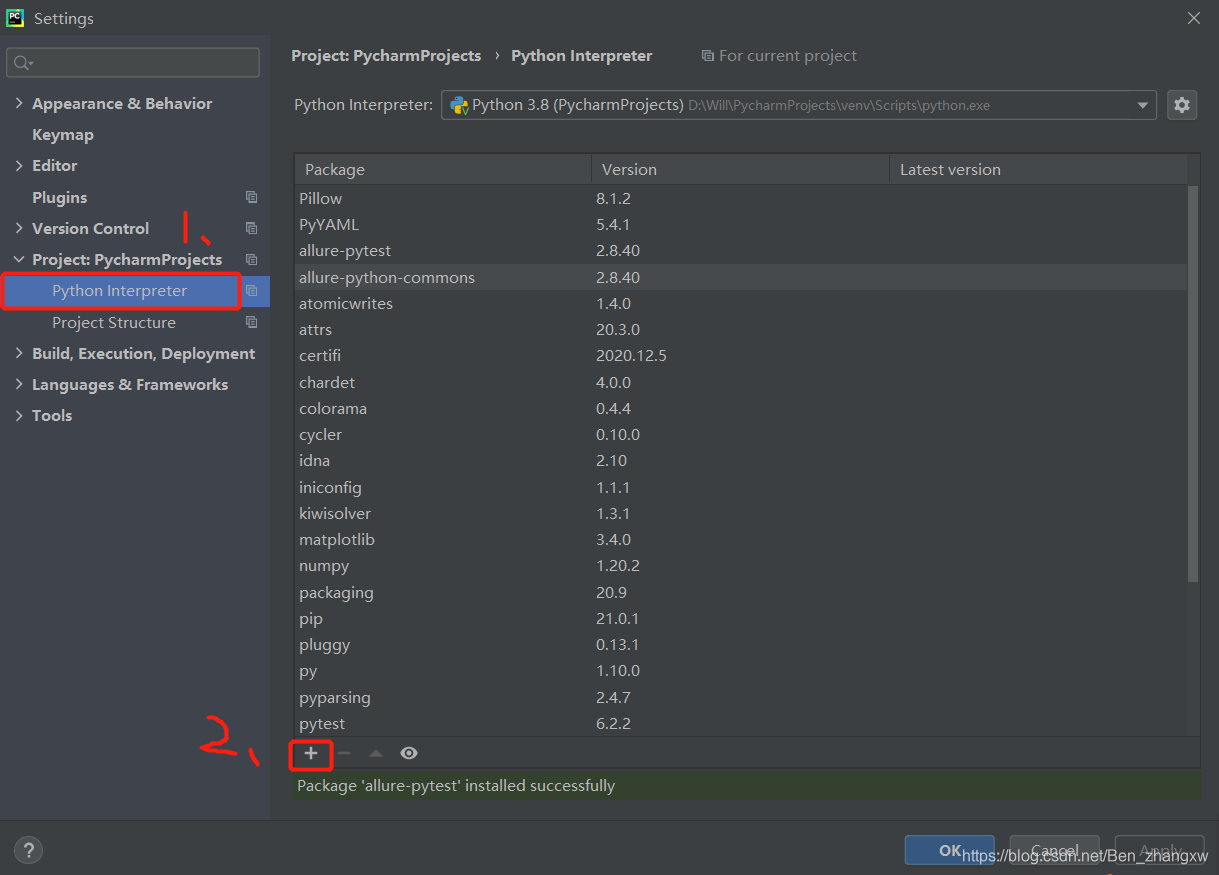
Task: Open the Python Interpreter dropdown
Action: click(x=798, y=105)
